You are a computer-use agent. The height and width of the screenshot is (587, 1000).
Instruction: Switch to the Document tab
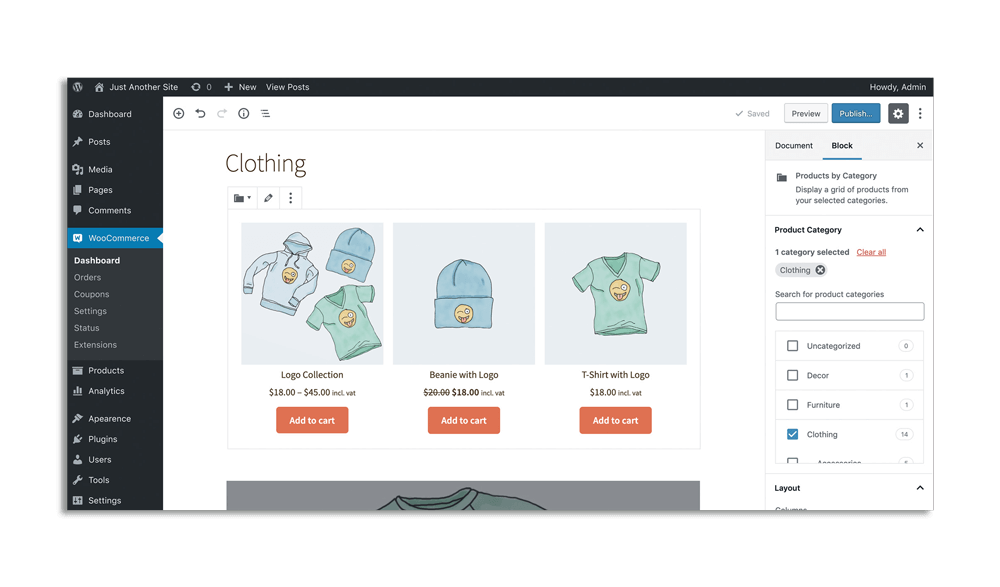(x=794, y=146)
